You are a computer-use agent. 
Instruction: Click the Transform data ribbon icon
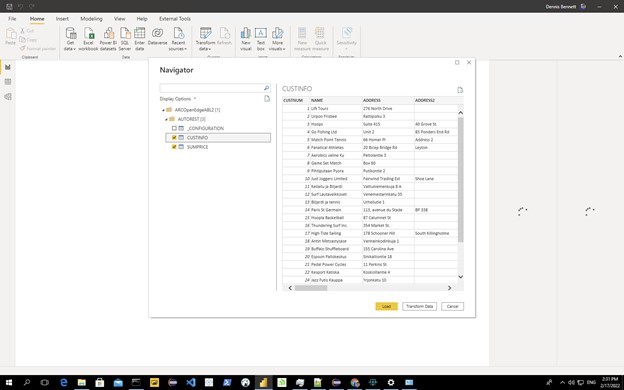click(205, 39)
